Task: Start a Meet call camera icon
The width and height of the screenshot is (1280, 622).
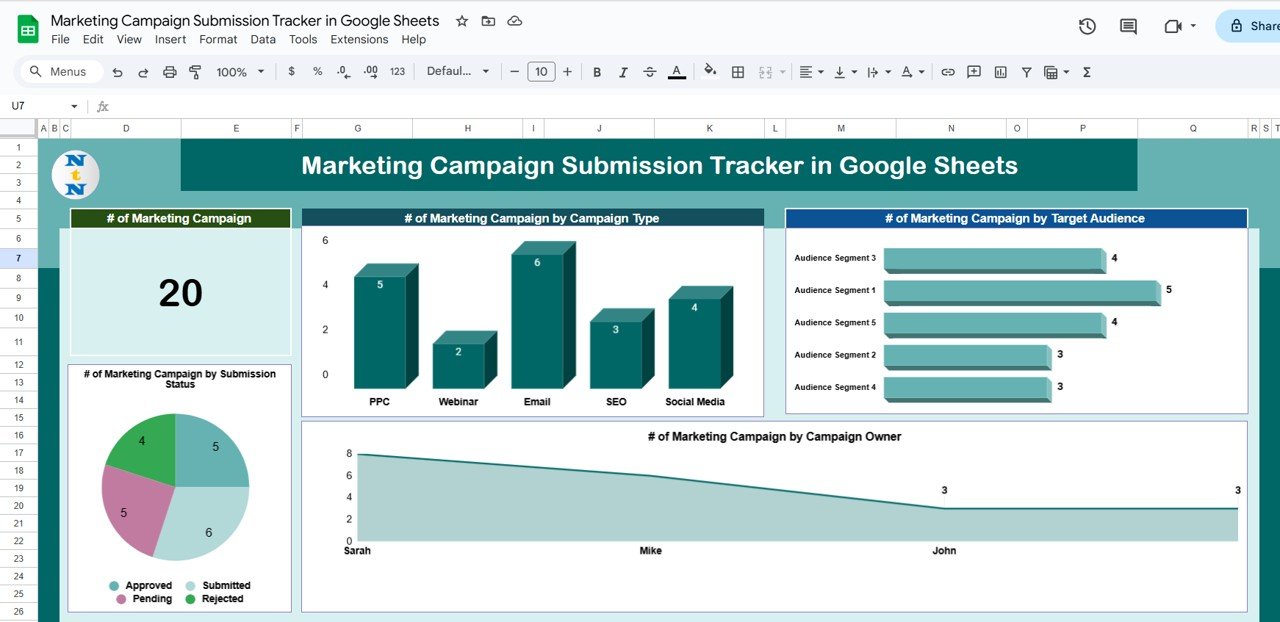Action: pyautogui.click(x=1173, y=26)
